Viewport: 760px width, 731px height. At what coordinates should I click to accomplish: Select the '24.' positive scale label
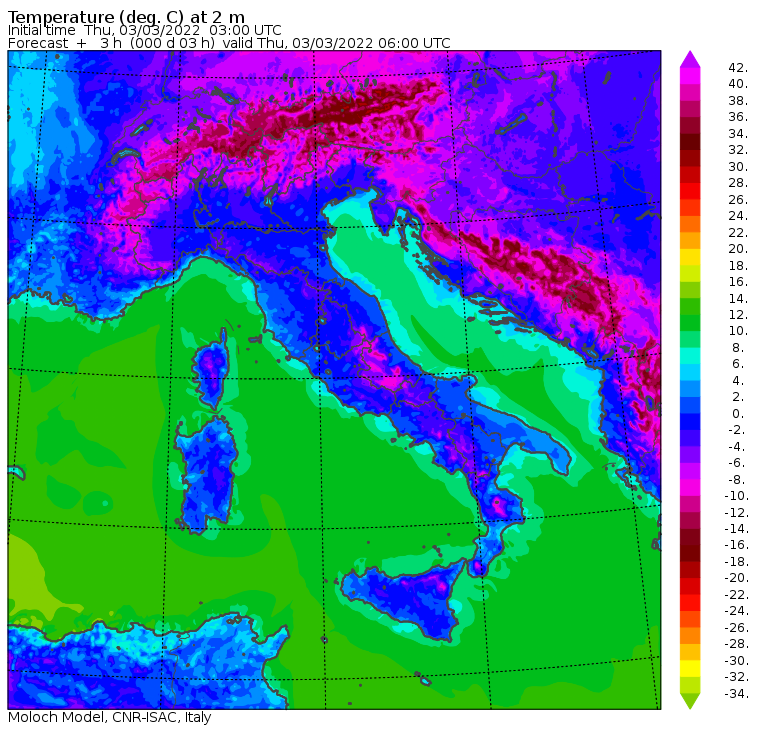coord(738,216)
